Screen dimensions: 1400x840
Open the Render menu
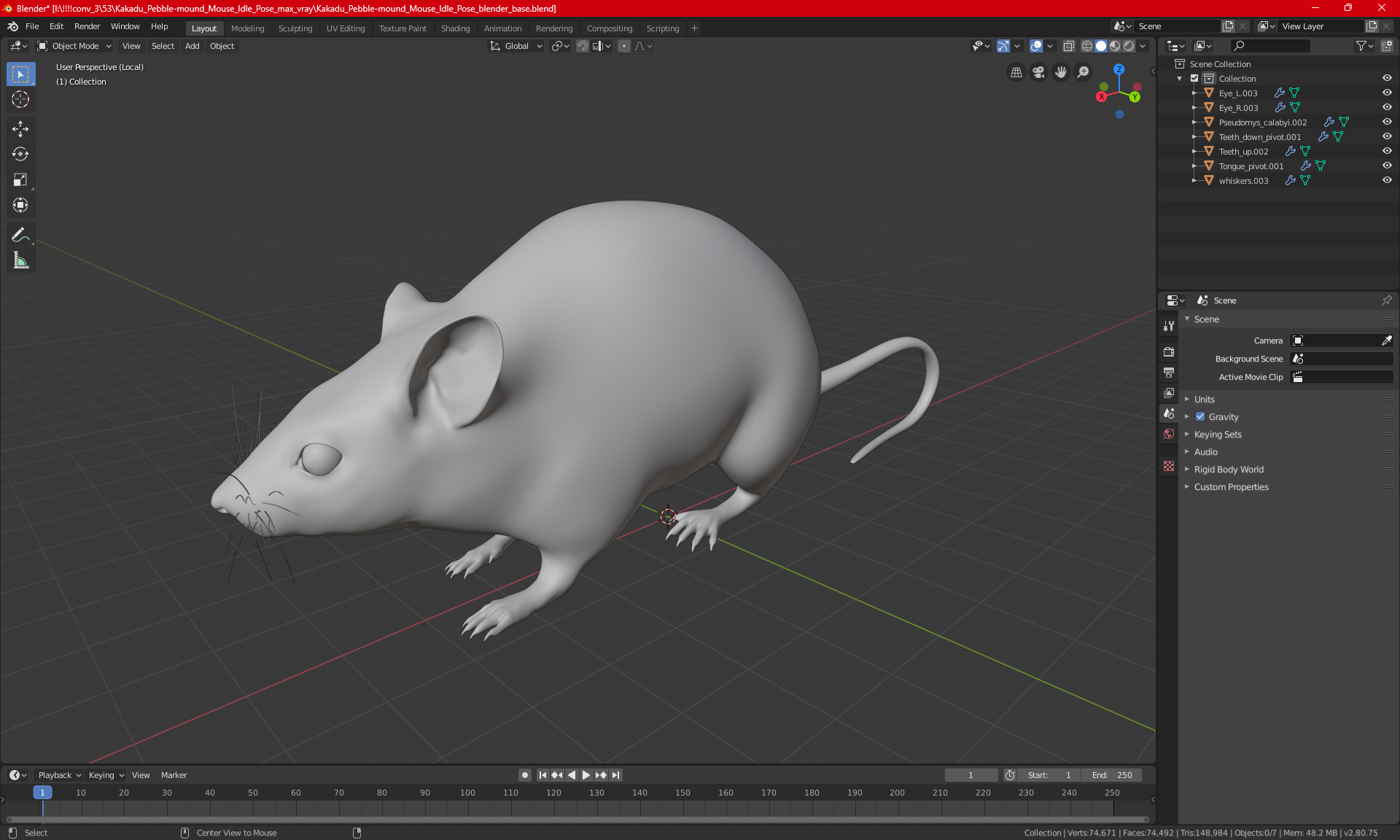click(x=87, y=26)
